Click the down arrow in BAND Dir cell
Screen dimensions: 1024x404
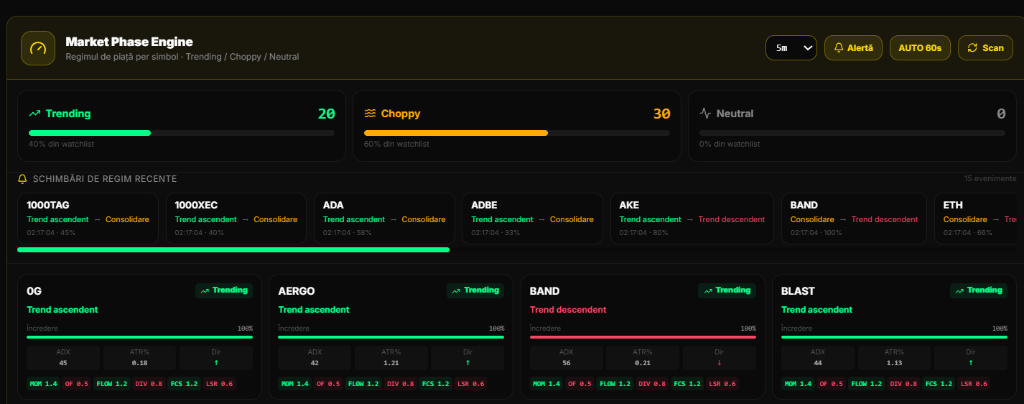click(719, 362)
